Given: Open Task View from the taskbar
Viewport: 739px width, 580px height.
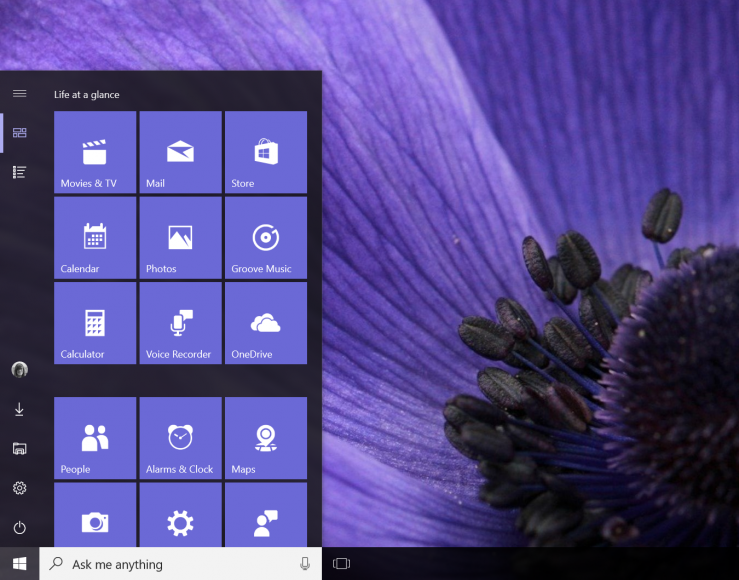Looking at the screenshot, I should (x=341, y=564).
